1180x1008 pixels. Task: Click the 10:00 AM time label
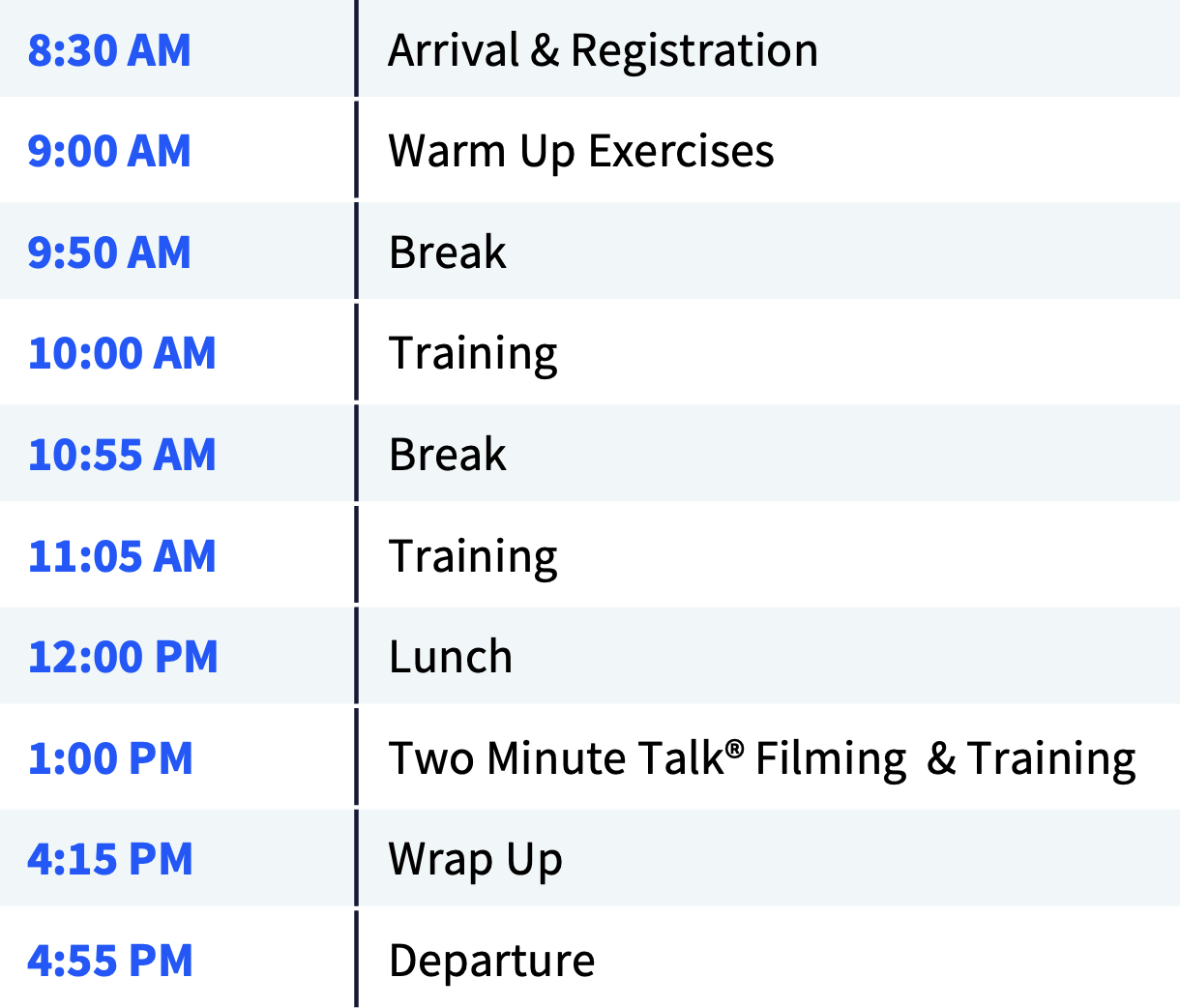point(122,354)
